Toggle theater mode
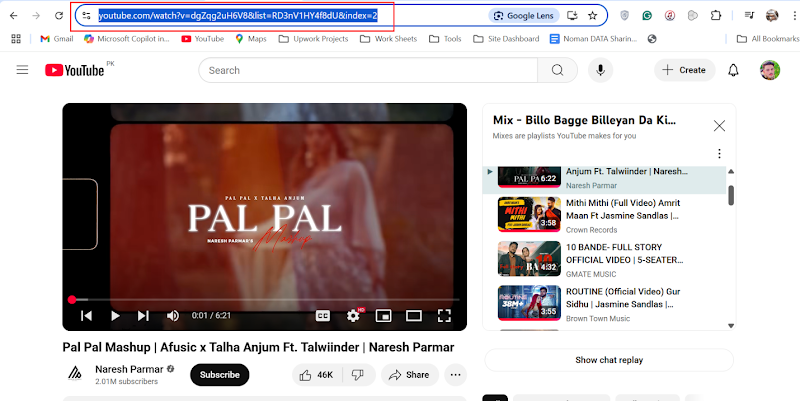This screenshot has width=800, height=401. 414,316
